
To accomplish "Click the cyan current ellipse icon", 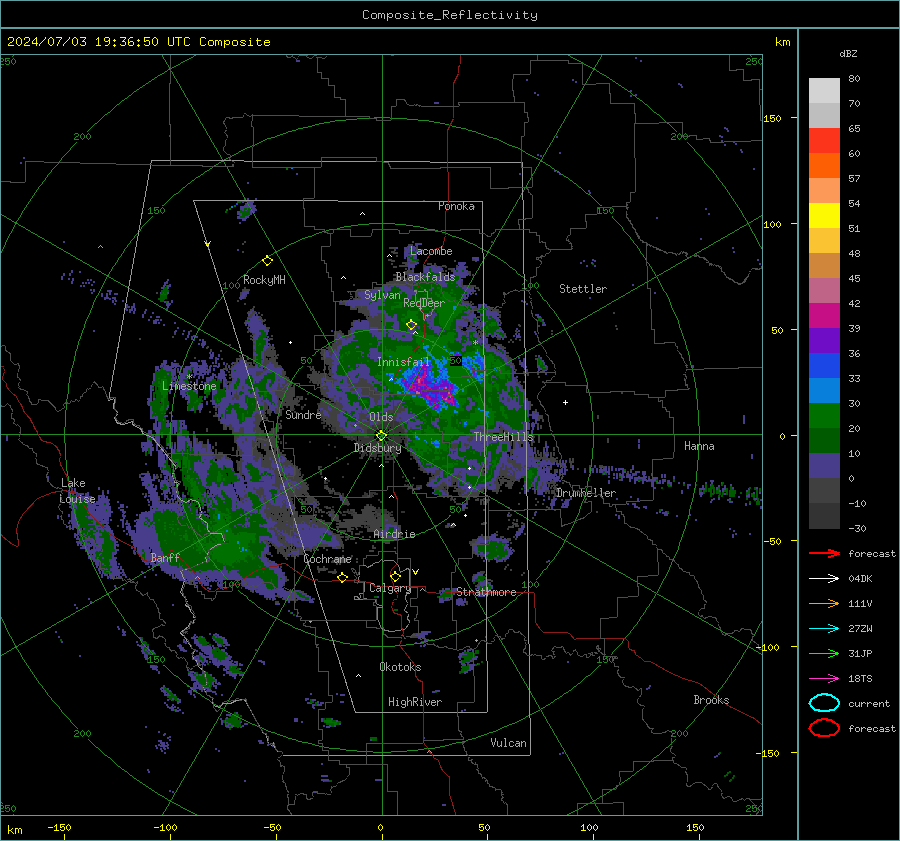I will point(824,703).
